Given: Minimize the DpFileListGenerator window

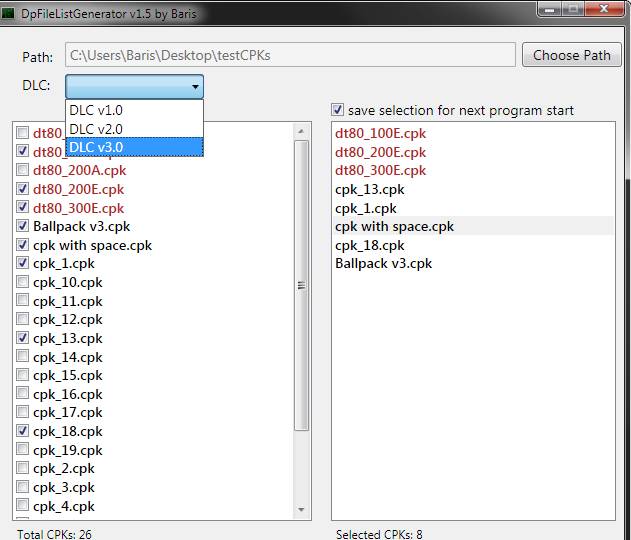Looking at the screenshot, I should click(x=549, y=9).
